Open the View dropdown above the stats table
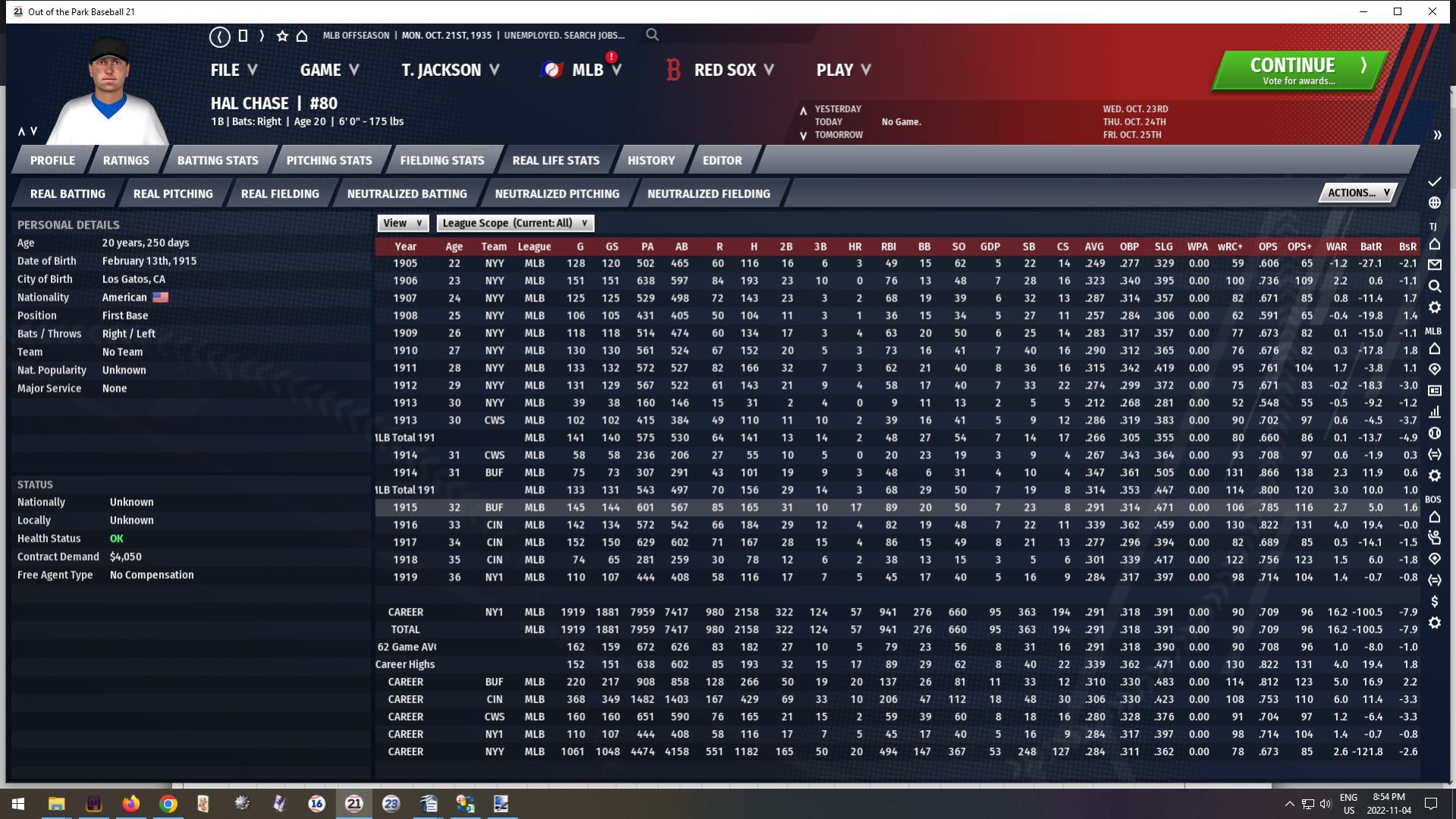The width and height of the screenshot is (1456, 819). [403, 223]
